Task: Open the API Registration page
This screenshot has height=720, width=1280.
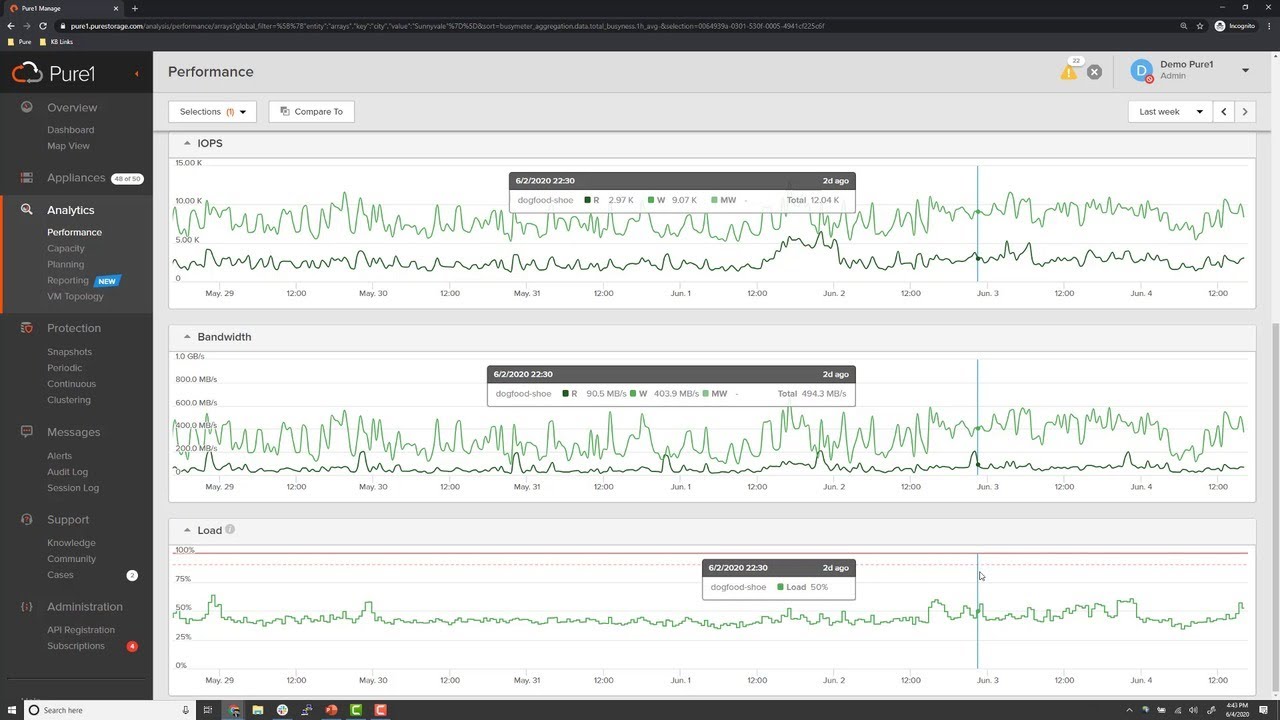Action: point(81,630)
